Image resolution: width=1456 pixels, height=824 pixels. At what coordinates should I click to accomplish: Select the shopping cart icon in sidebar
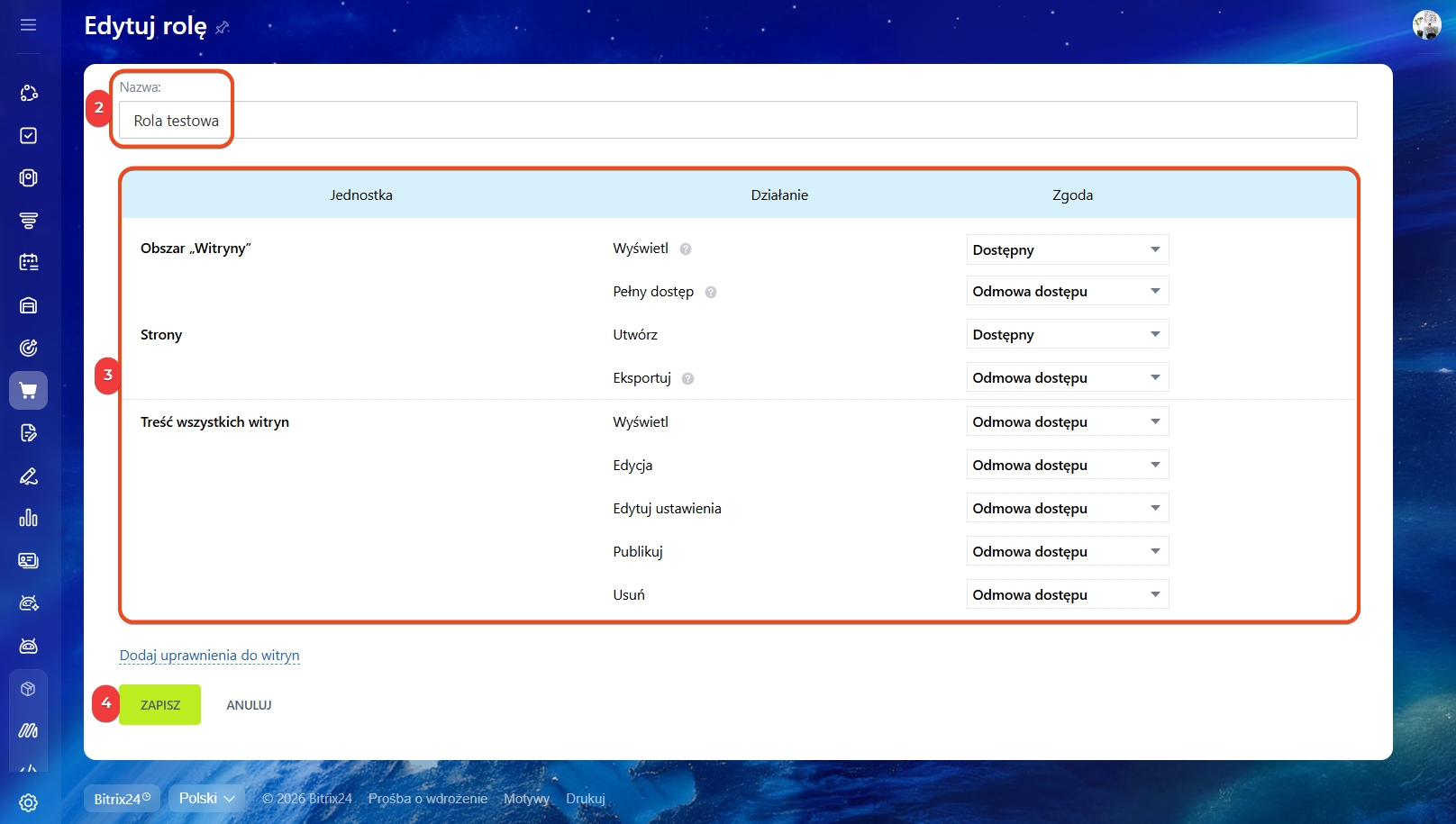pos(29,391)
